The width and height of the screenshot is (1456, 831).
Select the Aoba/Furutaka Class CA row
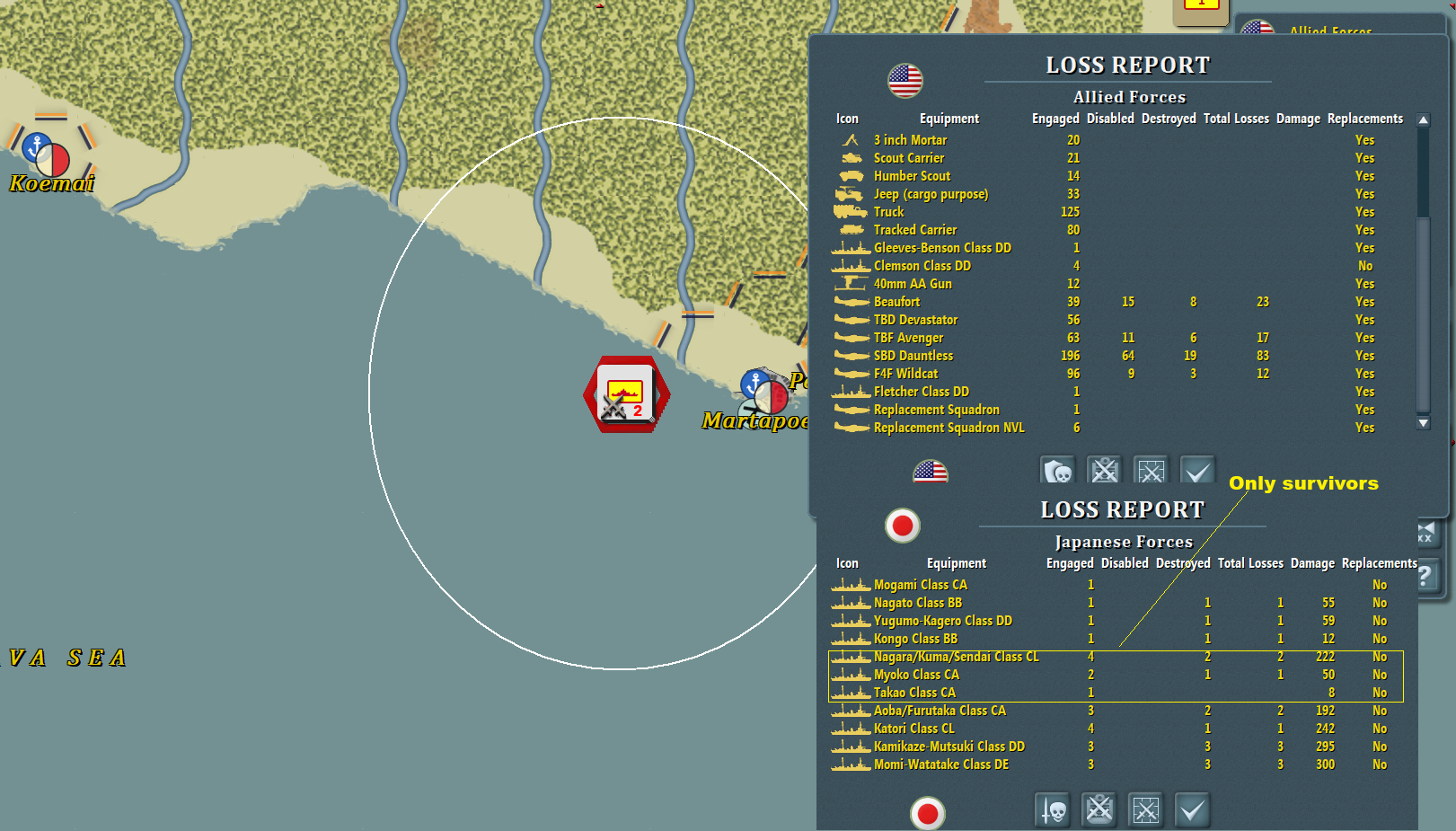point(1116,711)
